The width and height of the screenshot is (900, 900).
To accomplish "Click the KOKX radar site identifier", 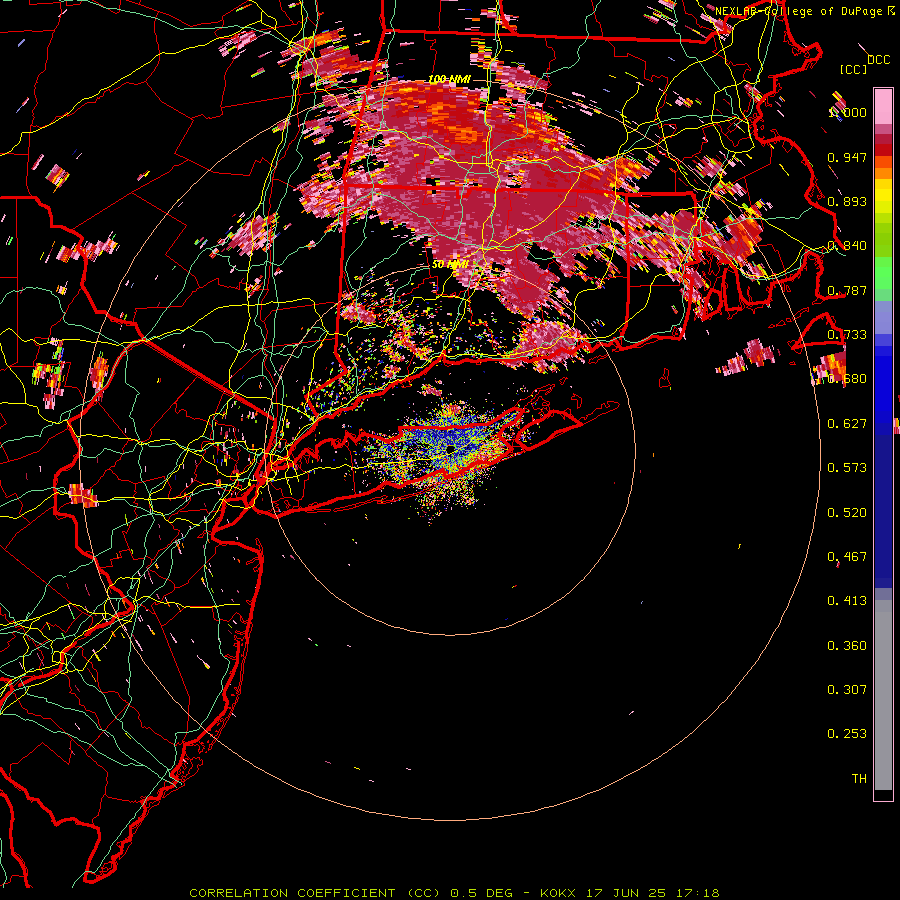I will [557, 893].
